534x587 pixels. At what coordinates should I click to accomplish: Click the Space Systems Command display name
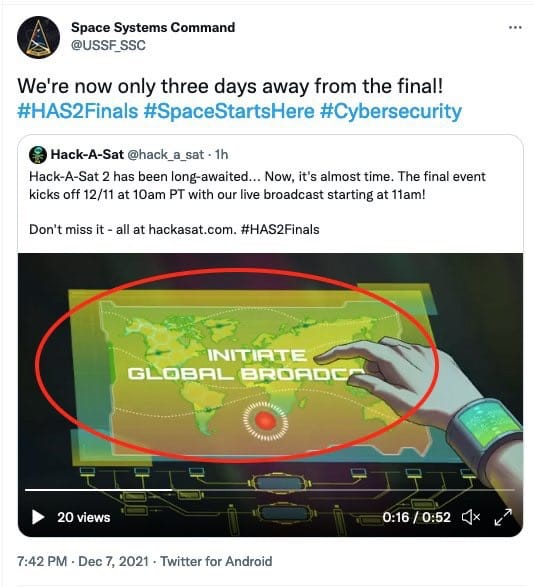[153, 27]
